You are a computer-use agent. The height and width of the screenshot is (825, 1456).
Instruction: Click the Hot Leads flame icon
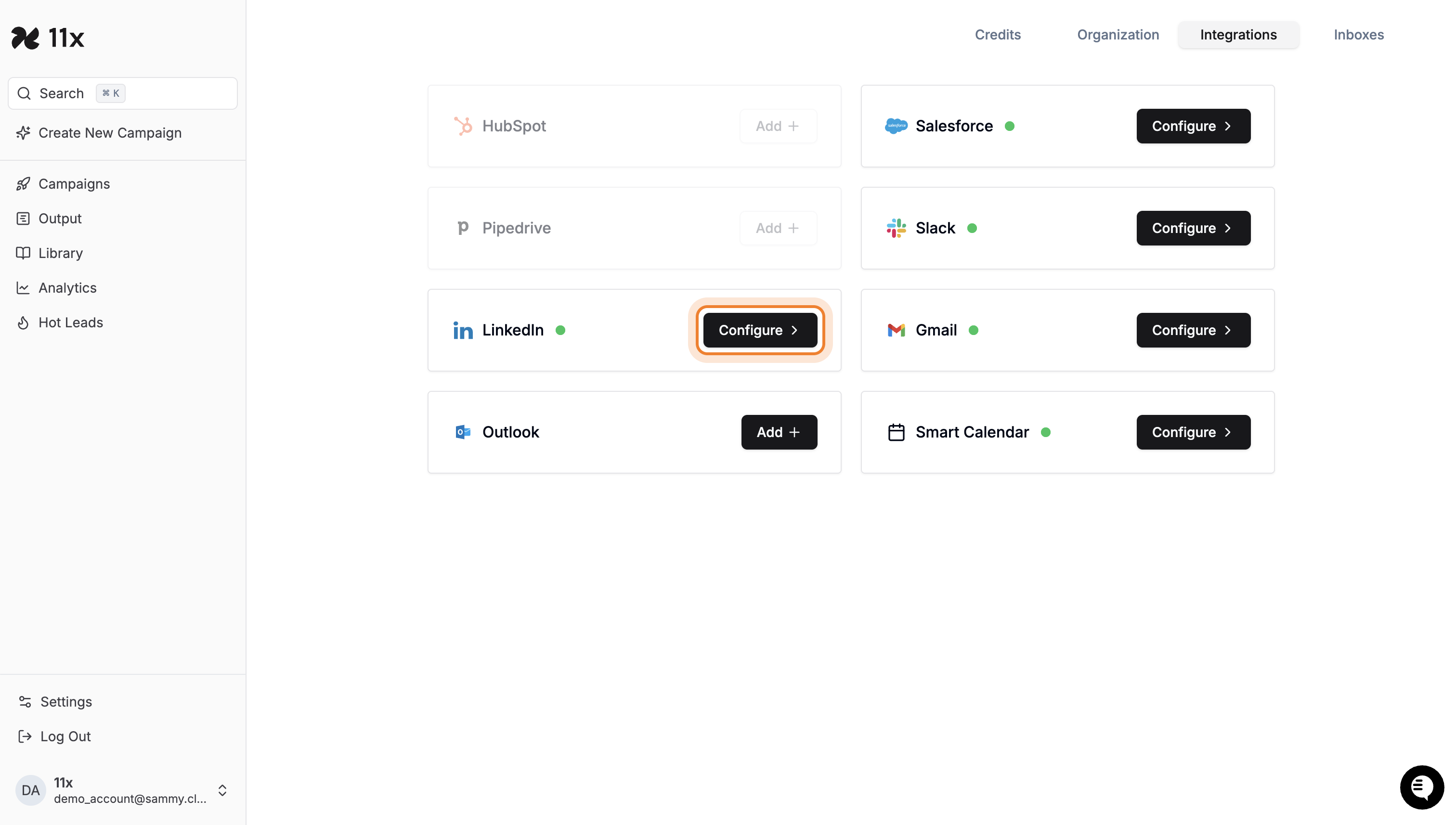[x=23, y=322]
